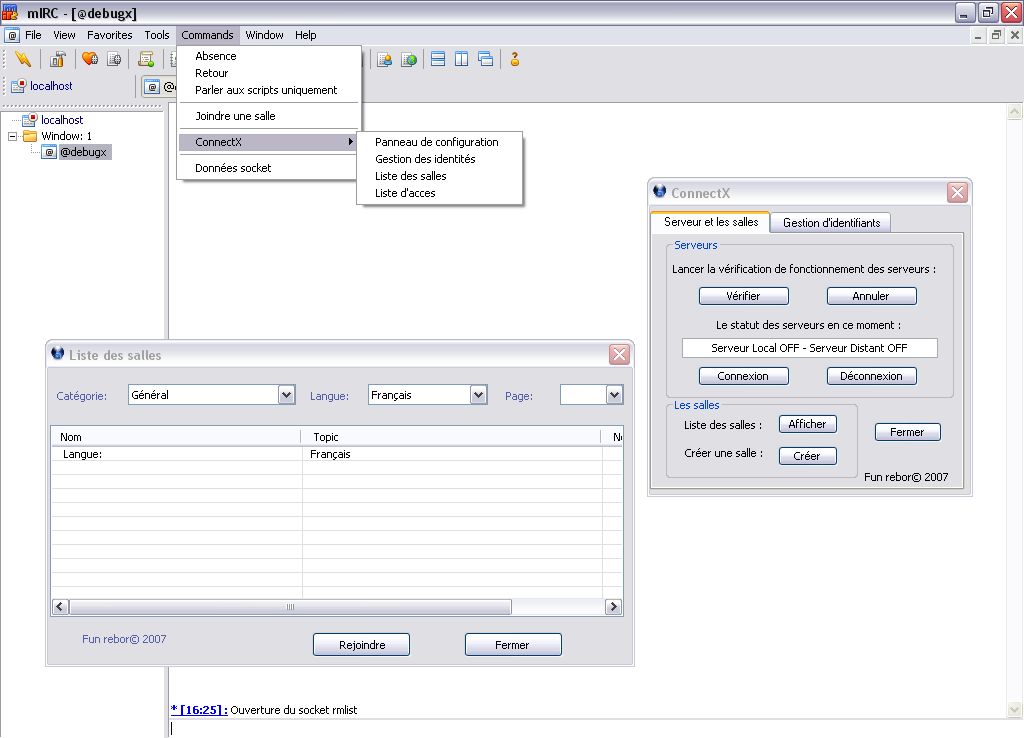
Task: Tile windows horizontally from the toolbar
Action: 438,59
